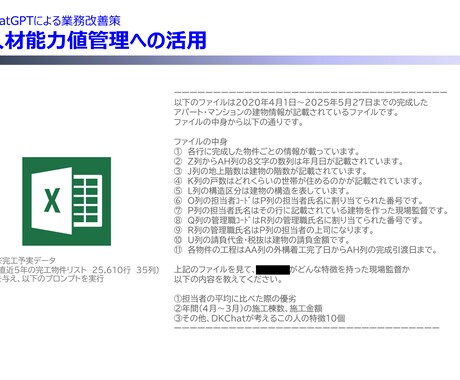460x380 pixels.
Task: Click the line 'ファイルの中身から以下の通りです。'
Action: coord(239,122)
